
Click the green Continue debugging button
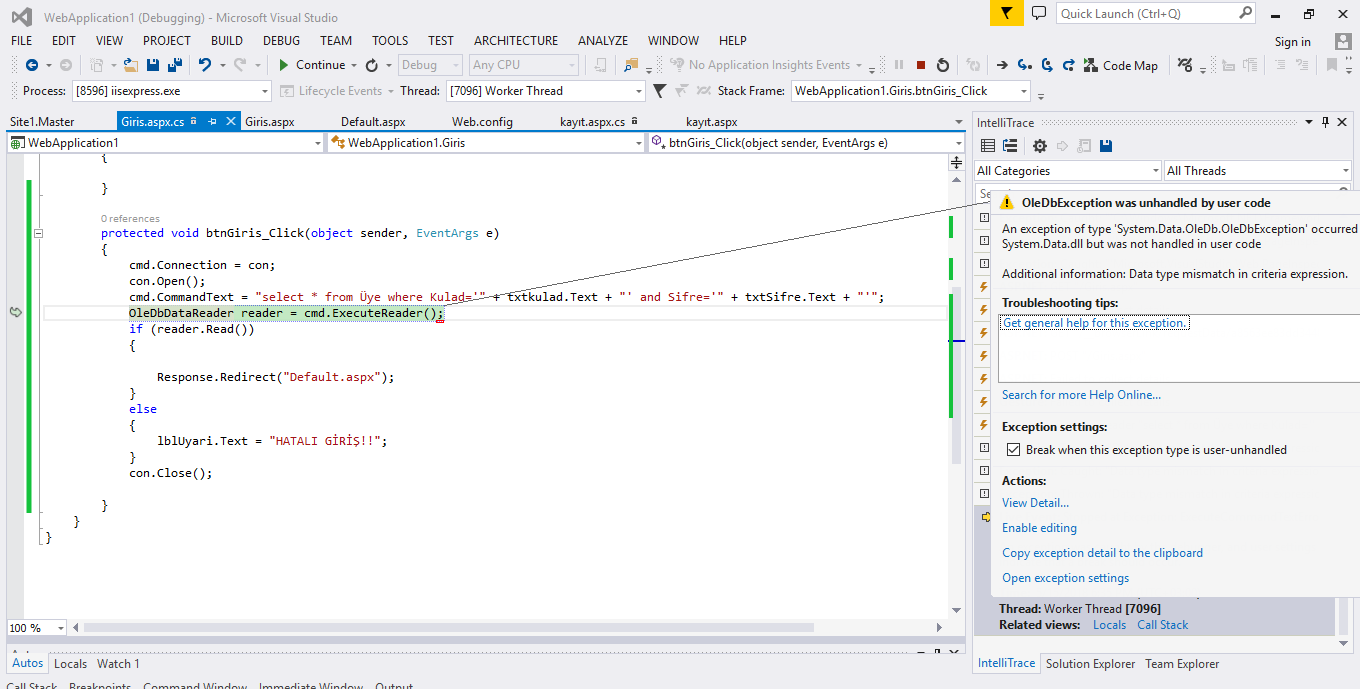click(311, 65)
